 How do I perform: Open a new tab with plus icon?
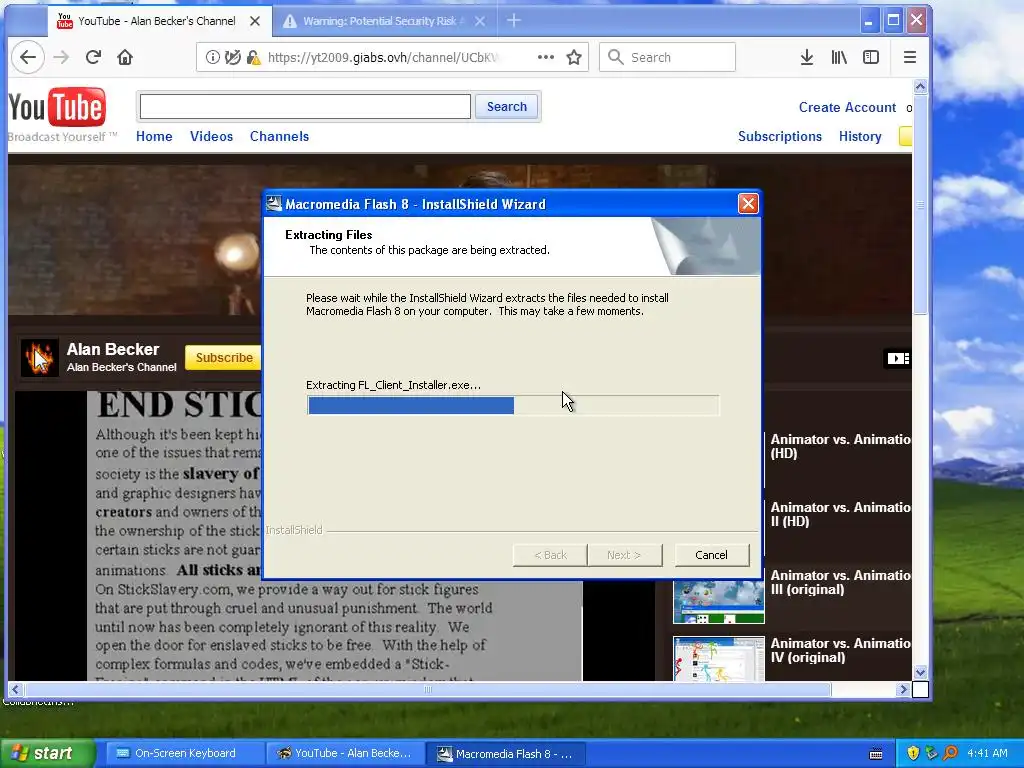(514, 21)
